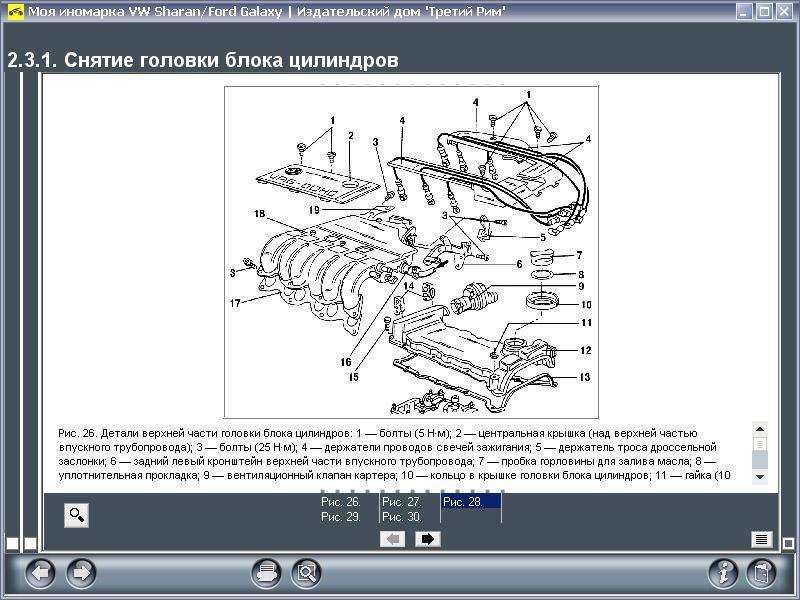The height and width of the screenshot is (600, 800).
Task: Open figure Рис. 29
Action: 340,517
